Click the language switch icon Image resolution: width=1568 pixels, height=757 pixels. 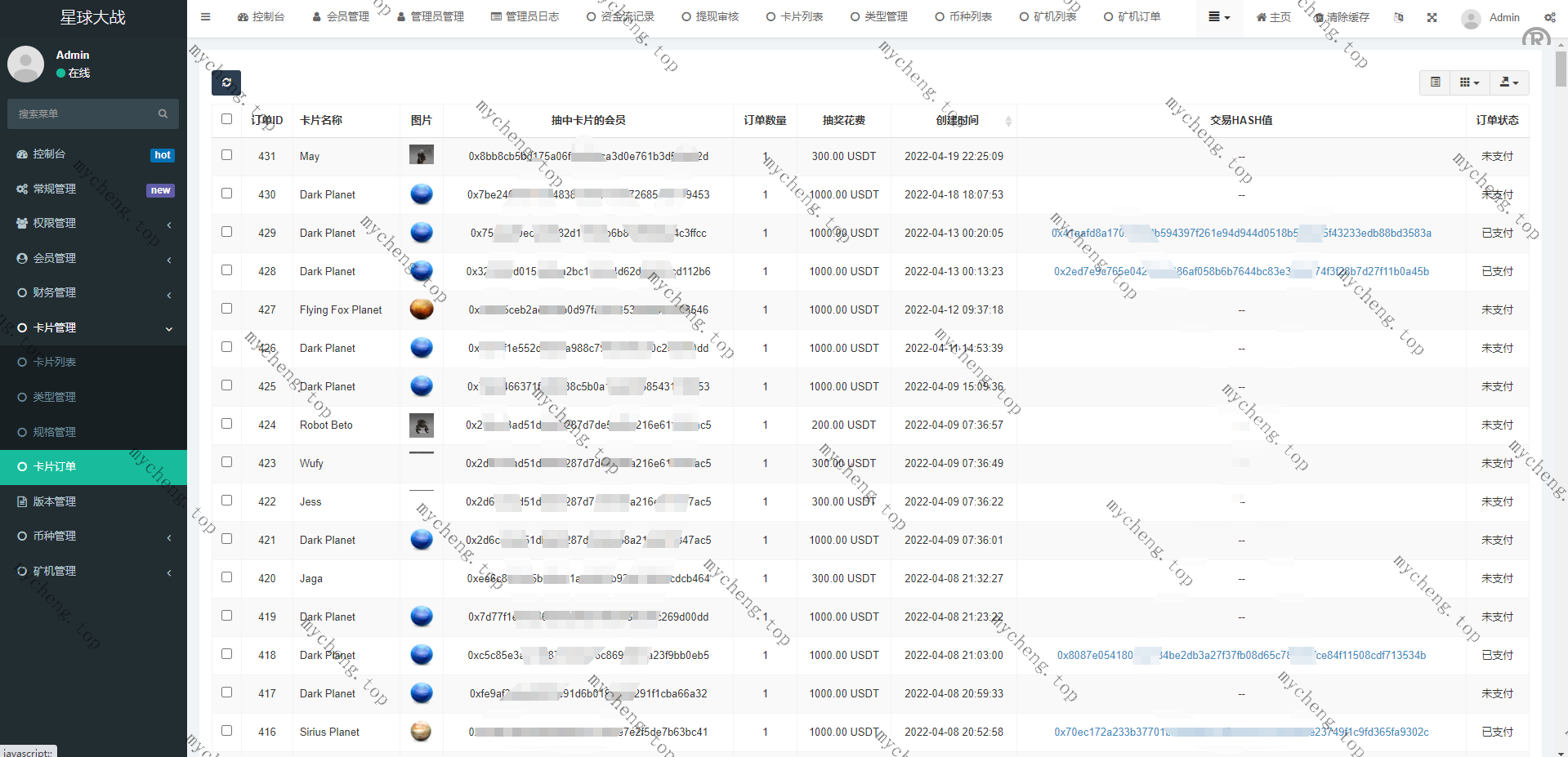[x=1399, y=17]
